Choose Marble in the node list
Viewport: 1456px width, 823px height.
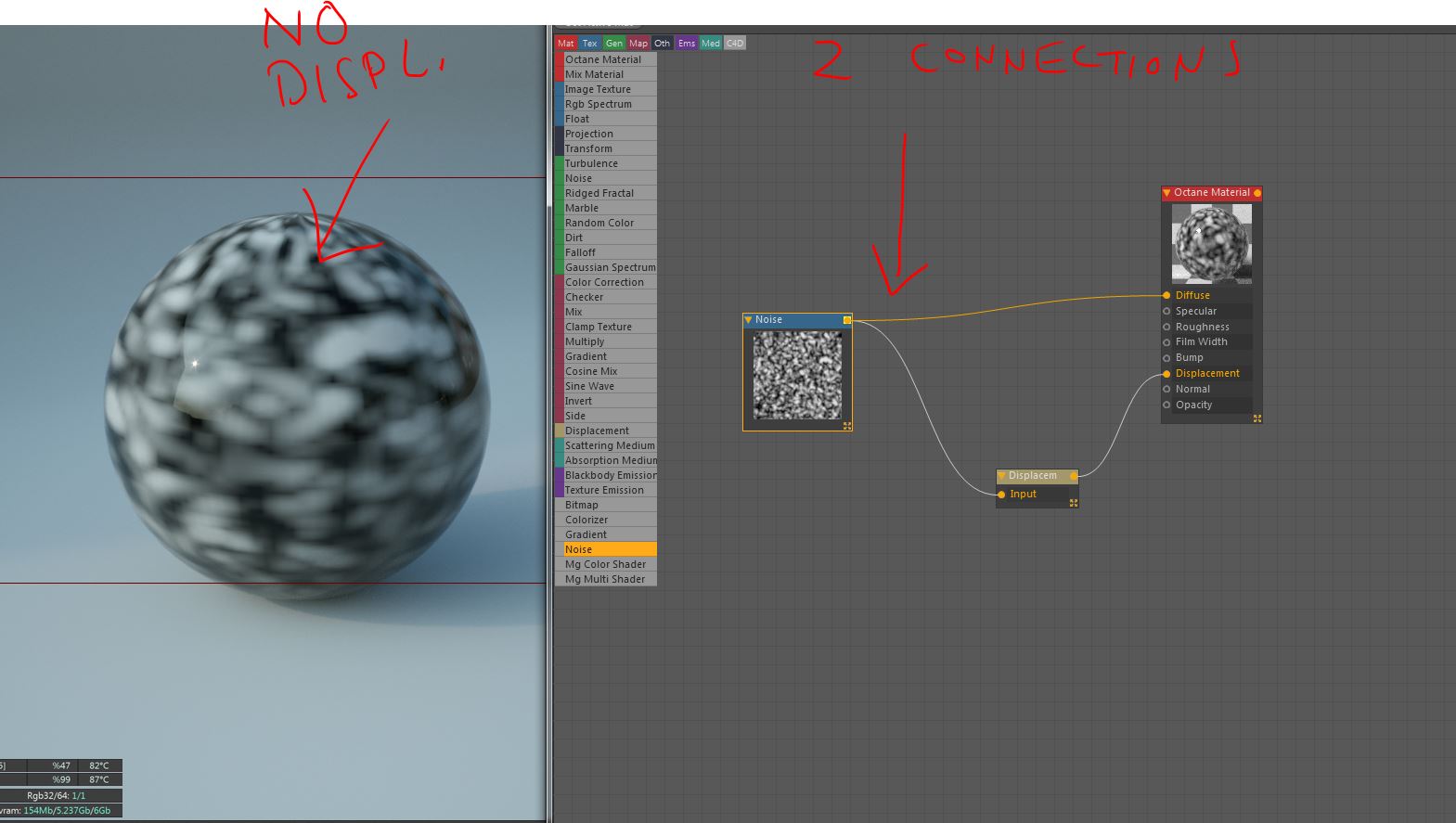tap(606, 208)
